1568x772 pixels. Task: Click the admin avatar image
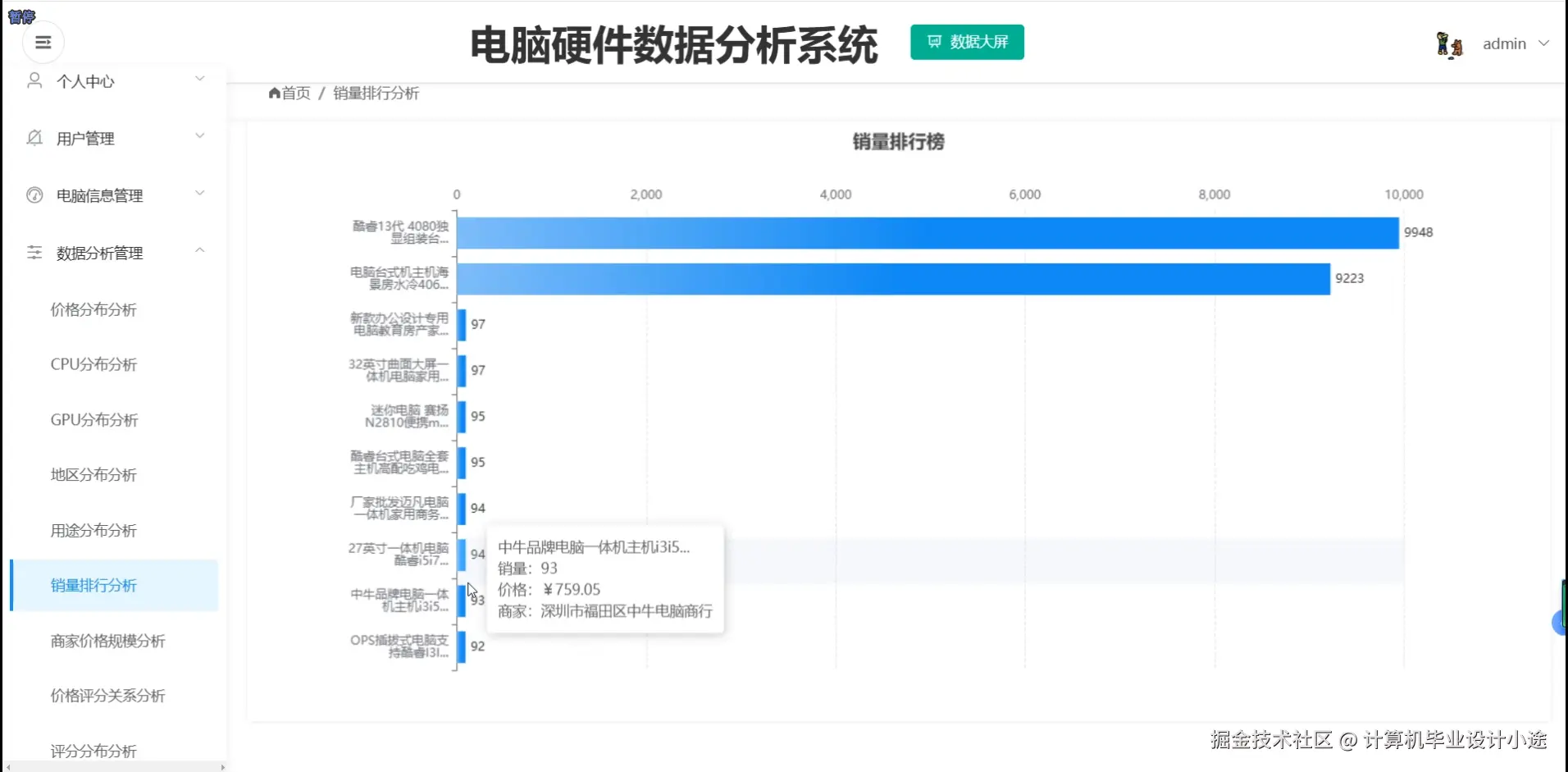[x=1448, y=43]
